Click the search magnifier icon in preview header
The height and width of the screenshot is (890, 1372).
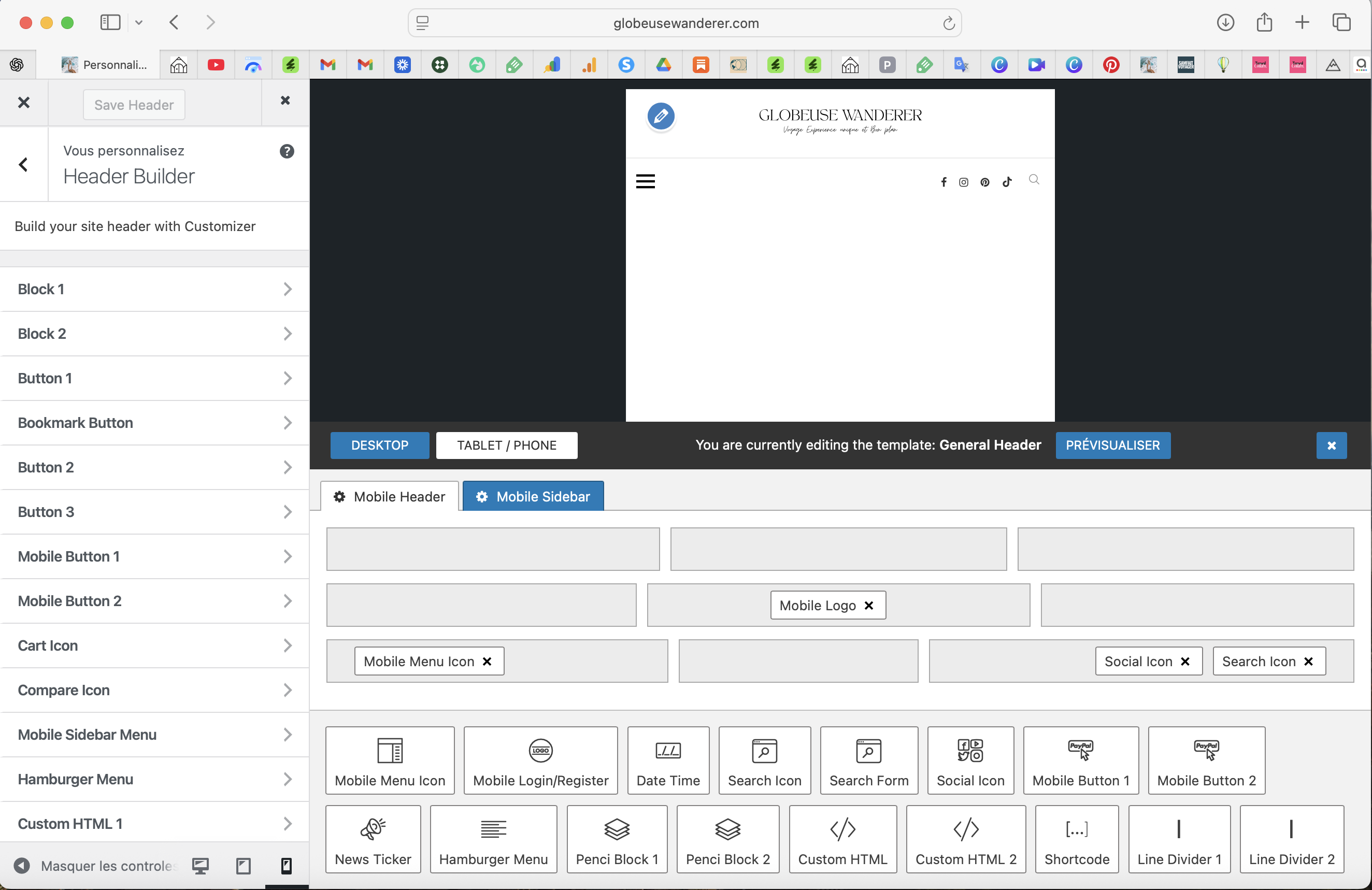[x=1034, y=180]
